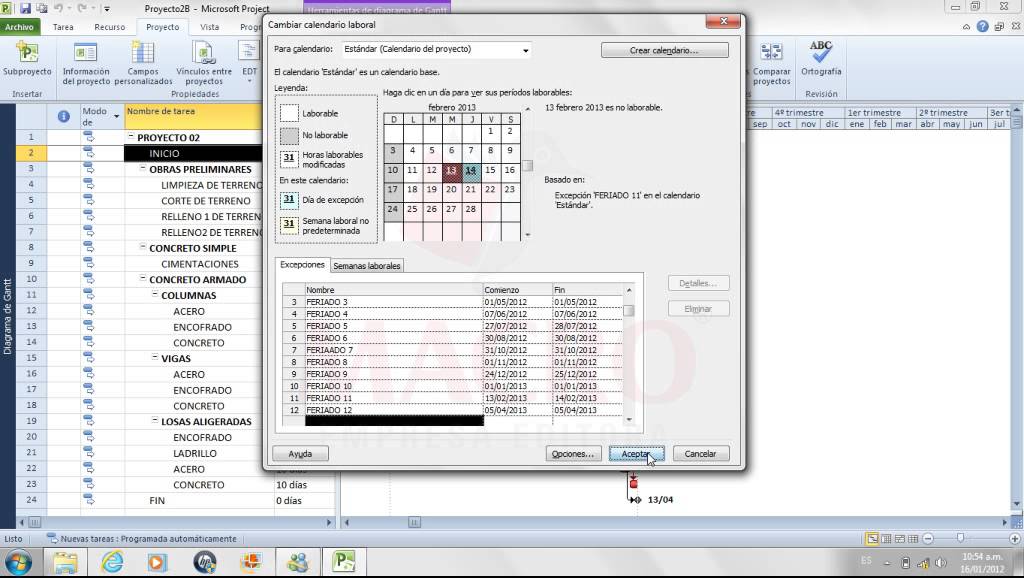Click Vínculos entre proyectos icon
Viewport: 1024px width, 578px height.
tap(203, 52)
